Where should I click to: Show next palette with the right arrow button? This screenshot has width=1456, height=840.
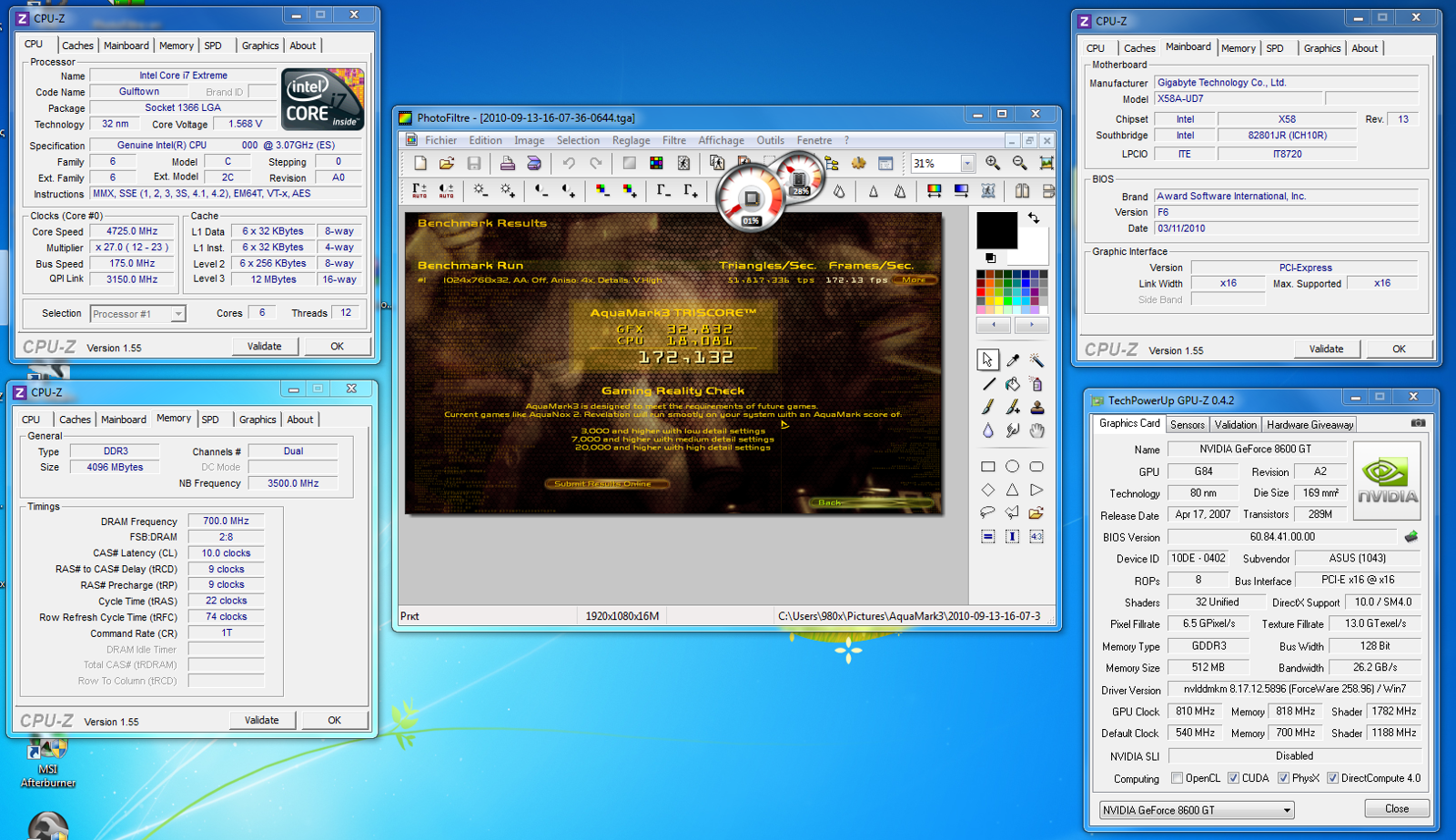pos(1031,325)
